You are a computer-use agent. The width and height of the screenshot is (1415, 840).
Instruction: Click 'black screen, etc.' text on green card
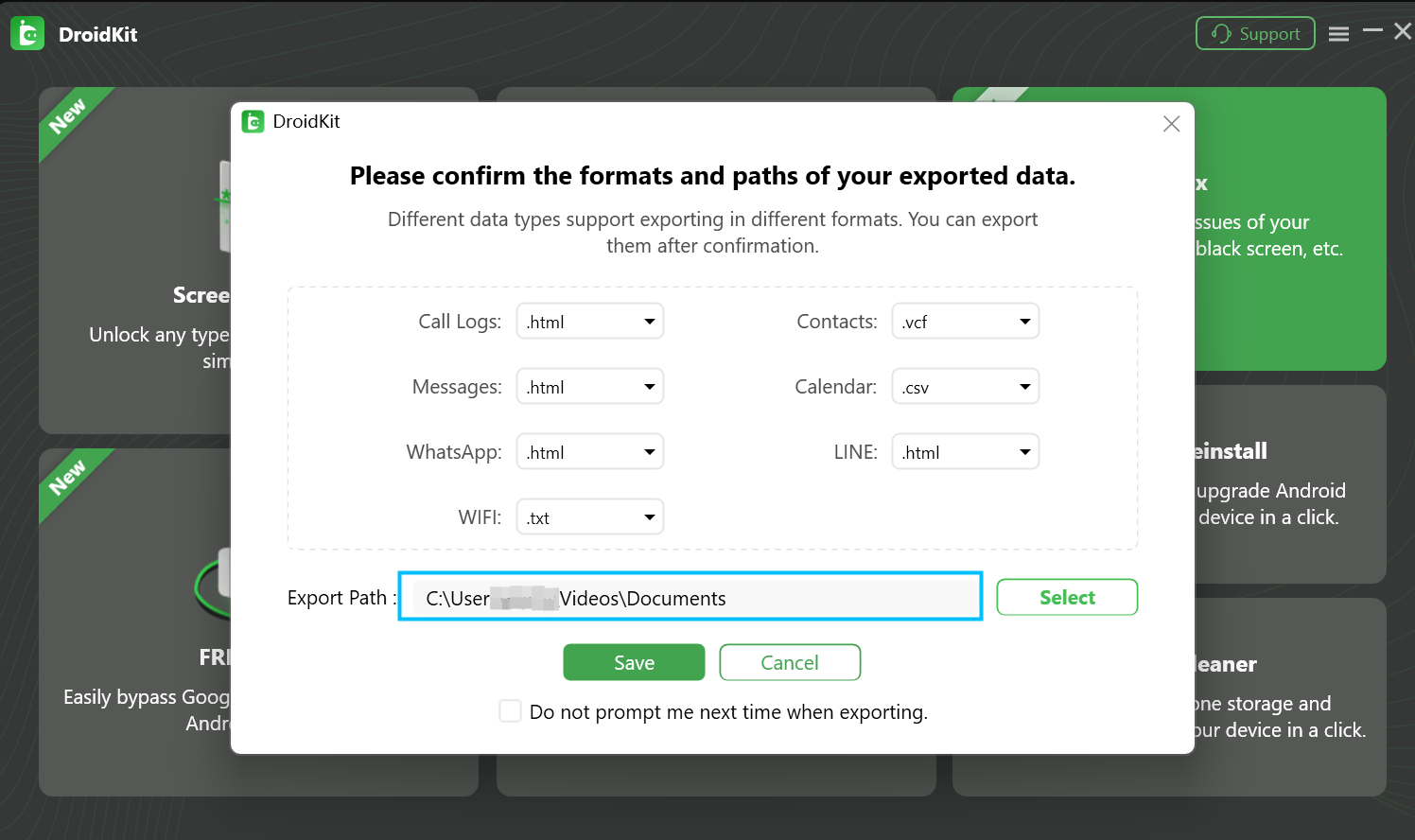1269,249
